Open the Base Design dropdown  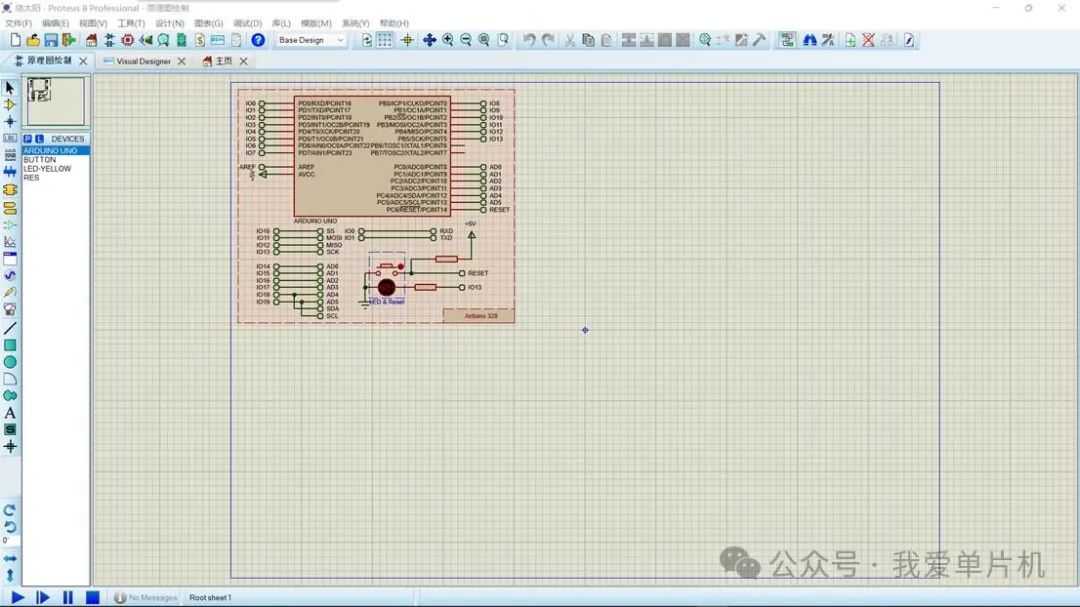pyautogui.click(x=311, y=40)
